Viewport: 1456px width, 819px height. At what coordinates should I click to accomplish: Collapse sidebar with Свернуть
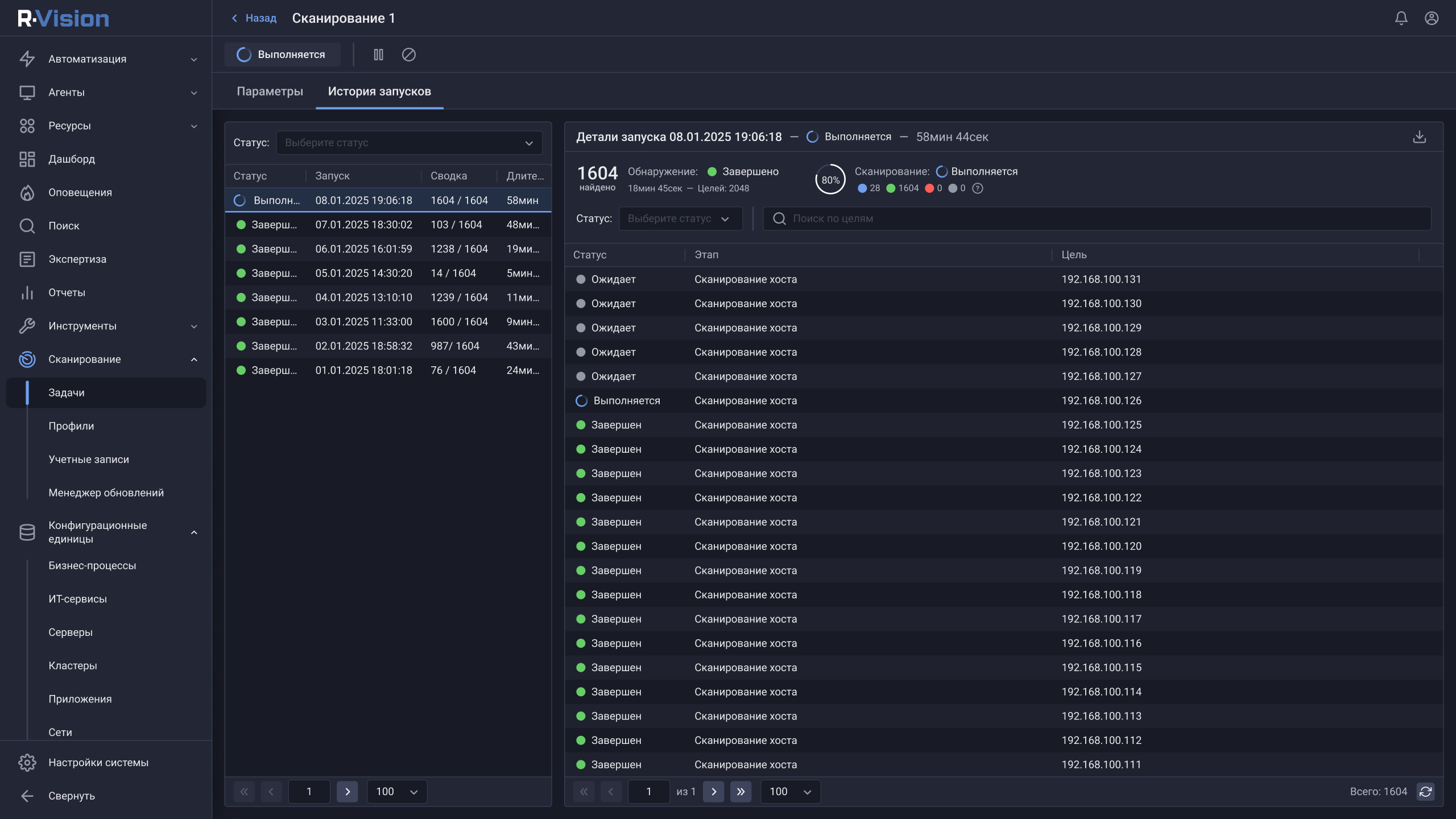pyautogui.click(x=71, y=796)
